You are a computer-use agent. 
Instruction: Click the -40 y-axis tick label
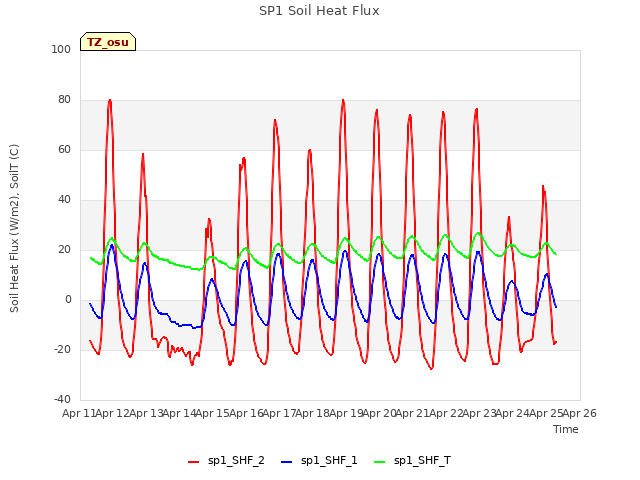tap(62, 399)
